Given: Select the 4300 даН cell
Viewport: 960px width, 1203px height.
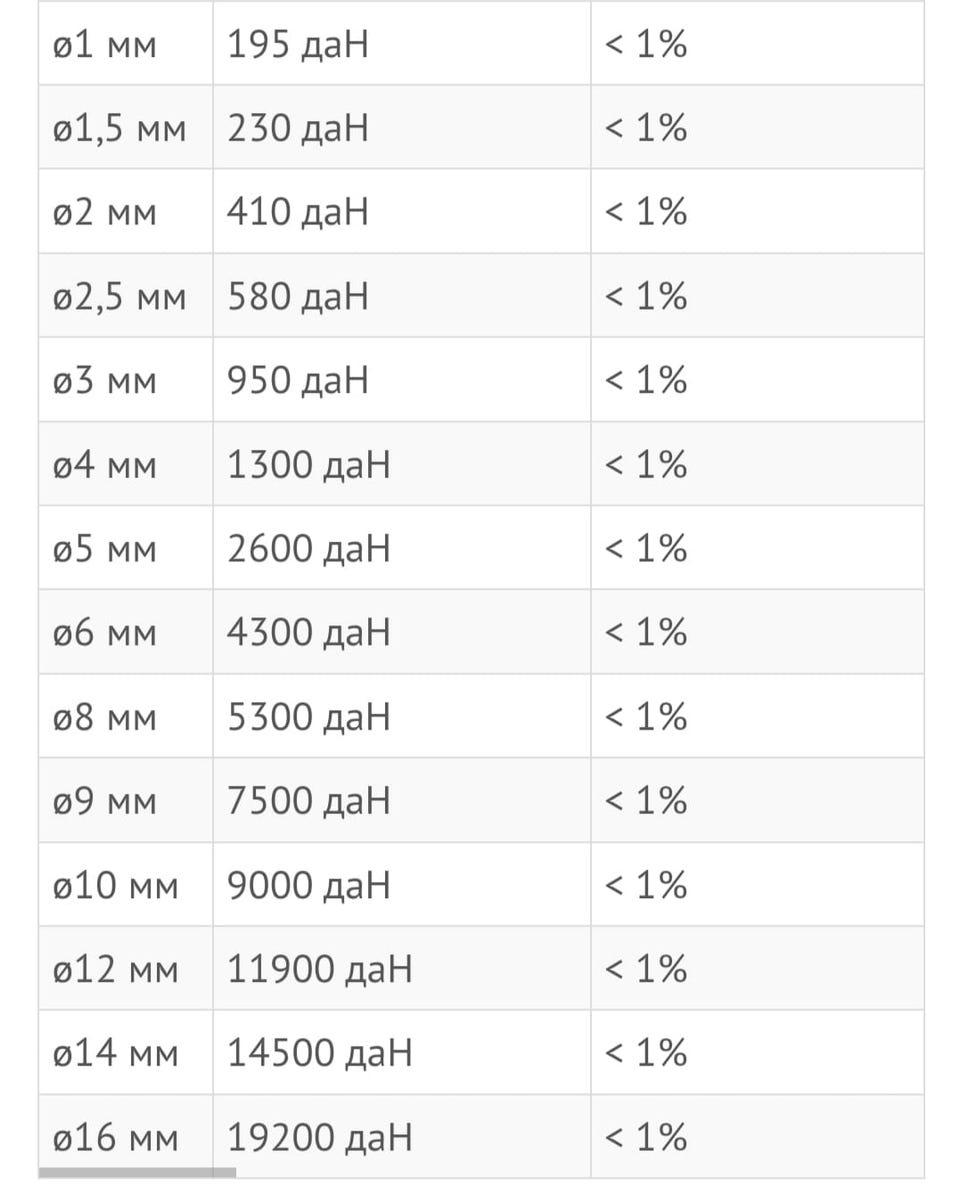Looking at the screenshot, I should pos(308,633).
